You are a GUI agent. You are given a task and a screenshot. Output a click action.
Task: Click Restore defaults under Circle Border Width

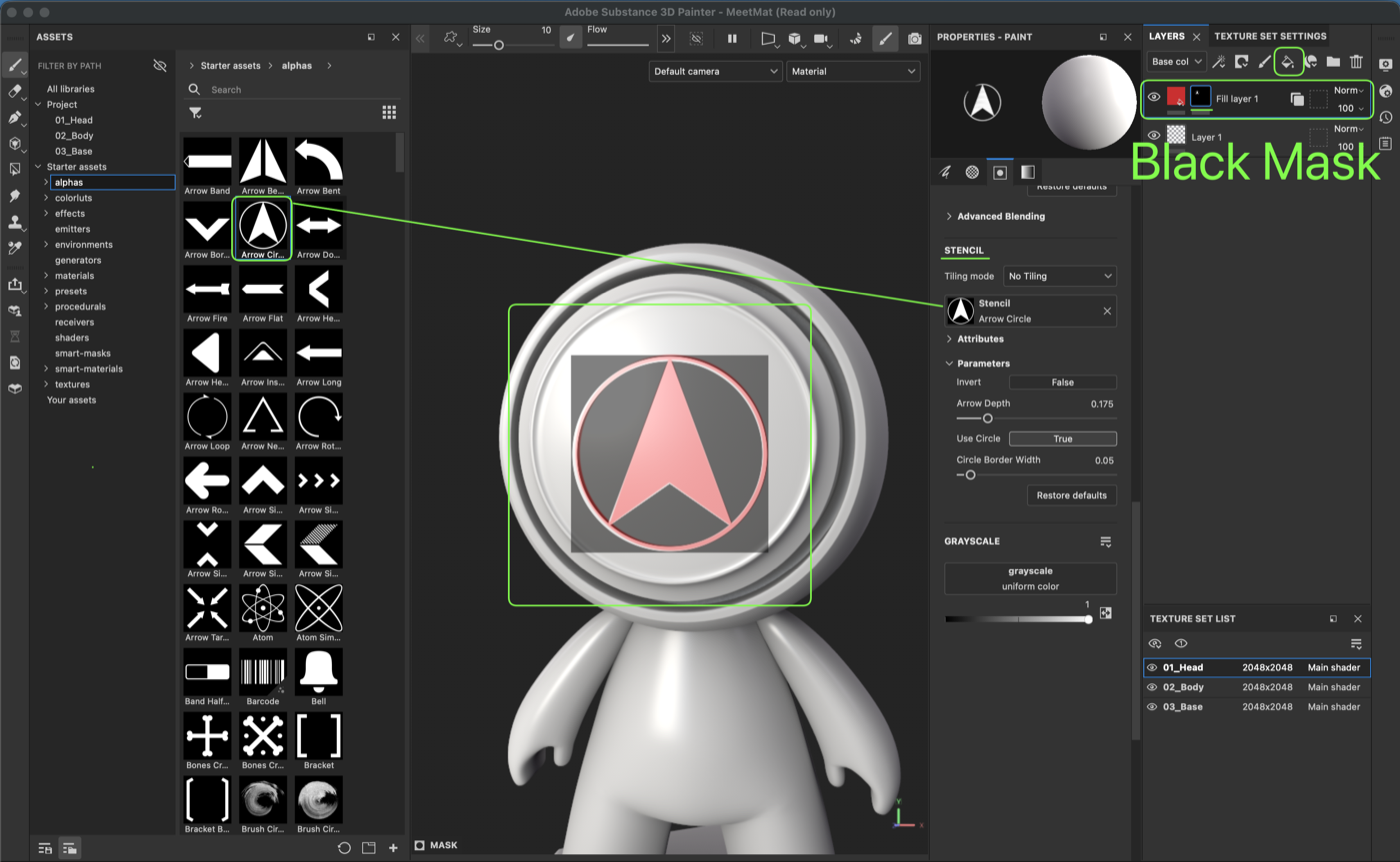pos(1071,495)
